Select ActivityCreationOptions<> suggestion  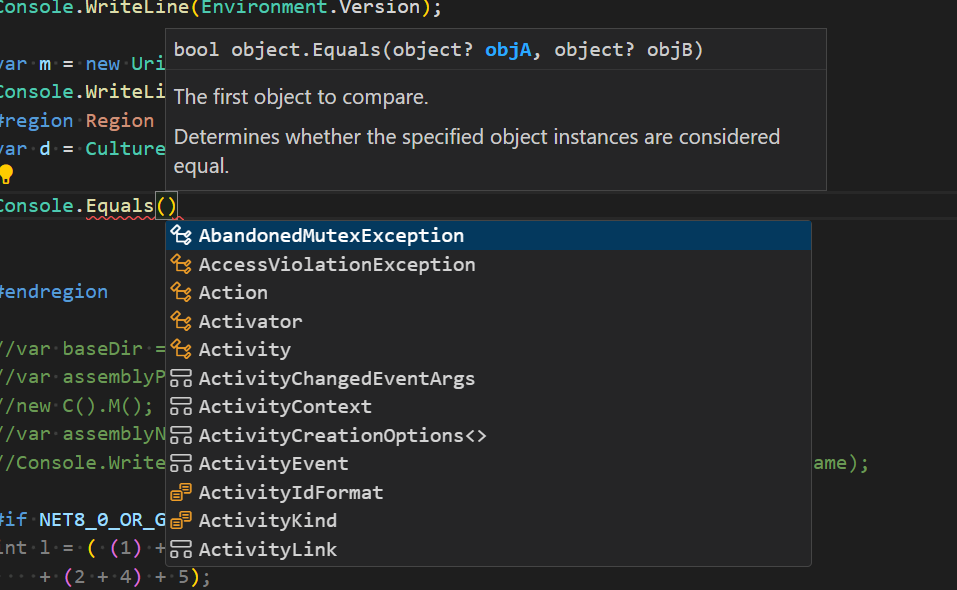click(x=341, y=435)
